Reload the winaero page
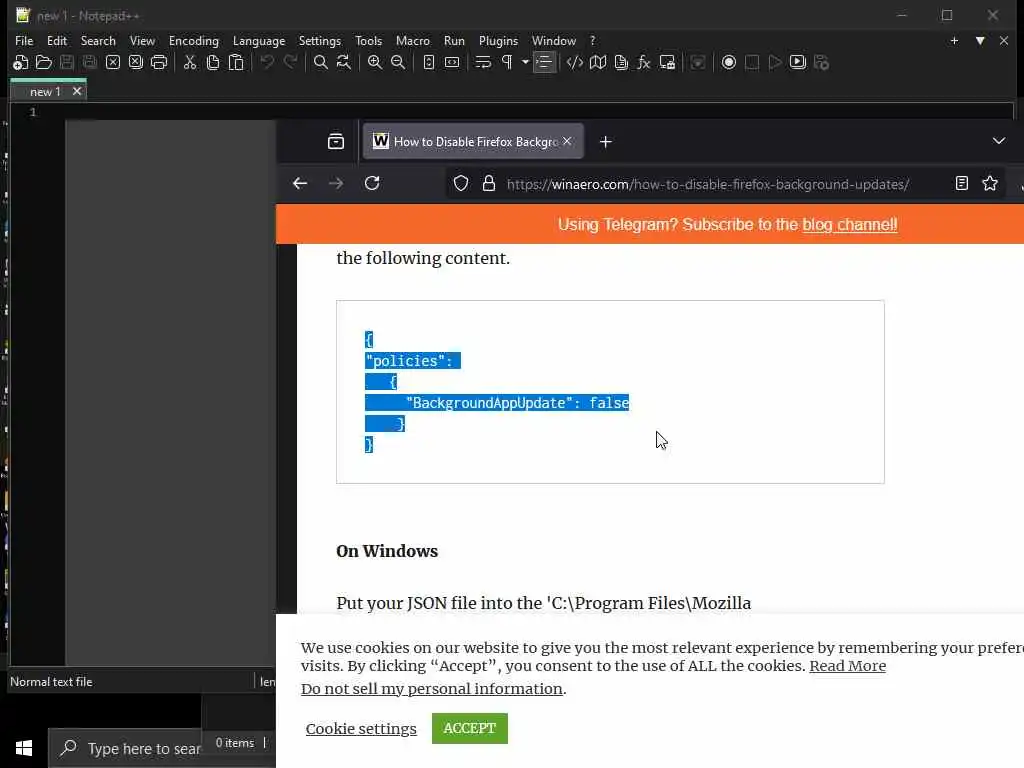Image resolution: width=1024 pixels, height=768 pixels. [372, 184]
